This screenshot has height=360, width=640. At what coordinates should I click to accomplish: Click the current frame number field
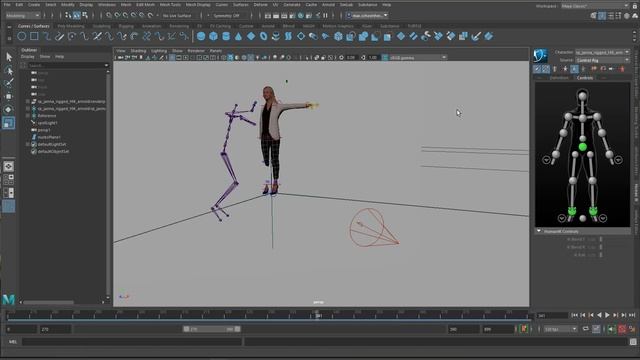[552, 316]
